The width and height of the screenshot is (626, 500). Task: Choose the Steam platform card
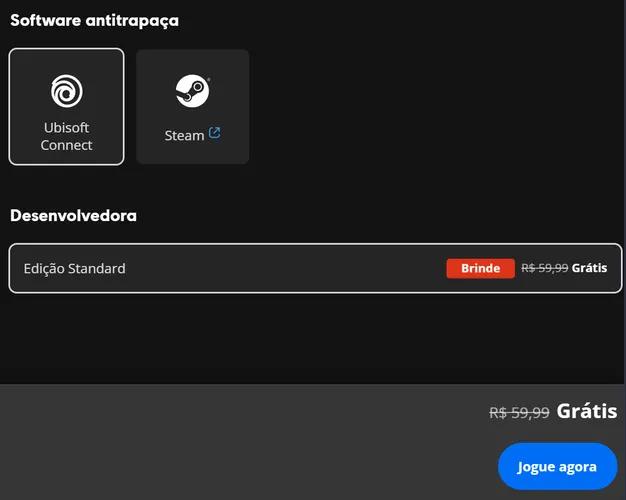192,107
